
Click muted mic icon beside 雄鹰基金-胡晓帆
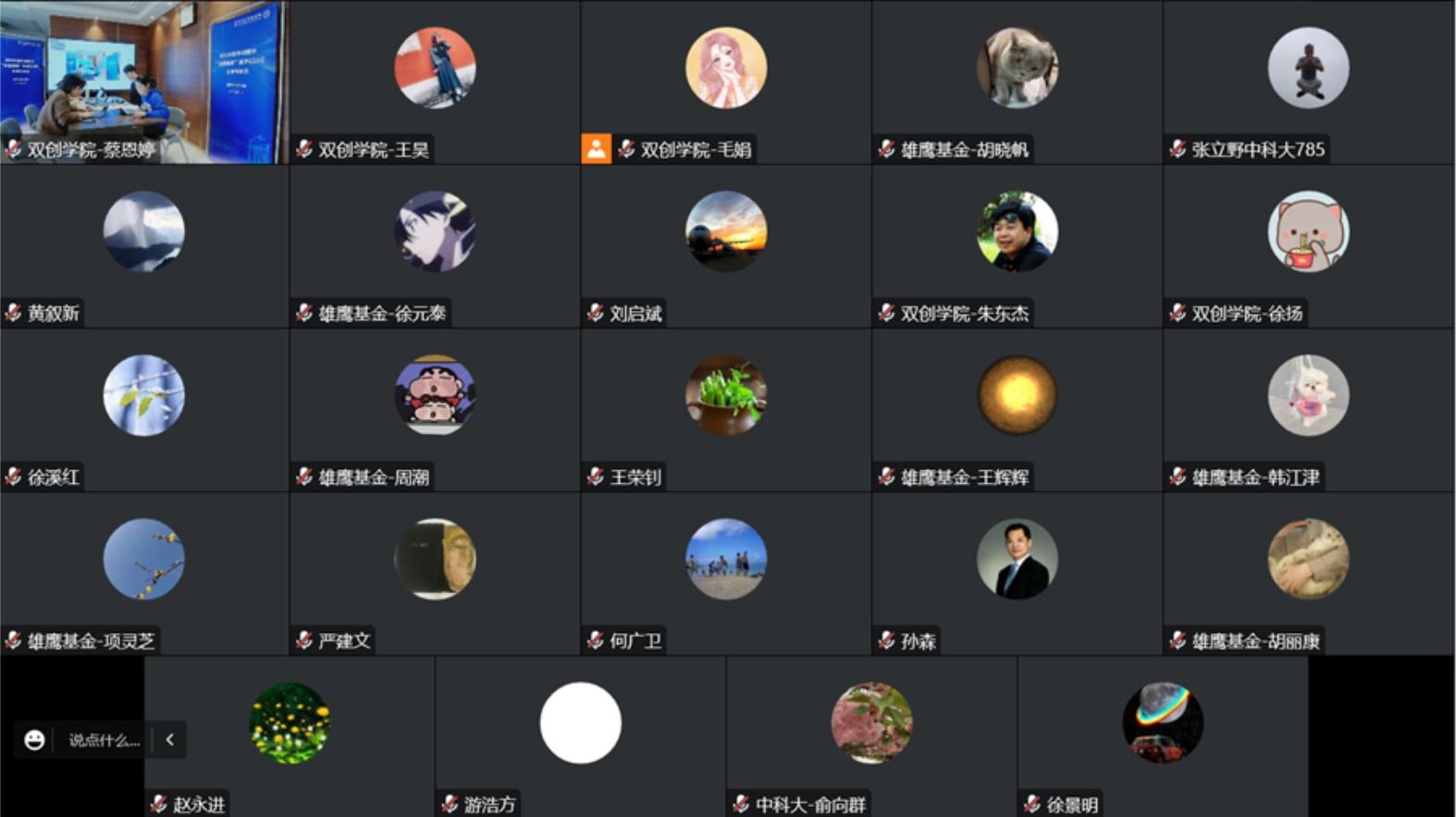click(x=886, y=149)
